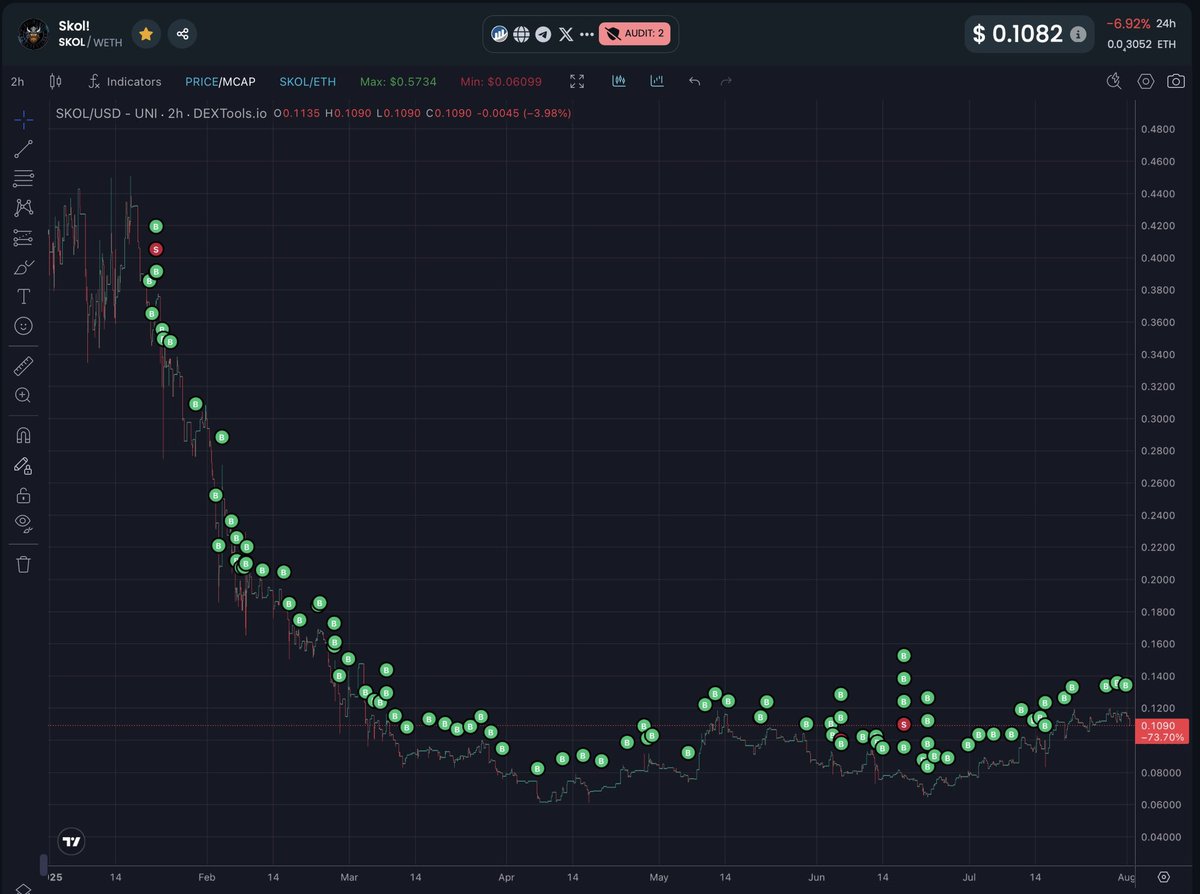Click the 0.4800 price scale label
This screenshot has width=1200, height=894.
(x=1157, y=130)
